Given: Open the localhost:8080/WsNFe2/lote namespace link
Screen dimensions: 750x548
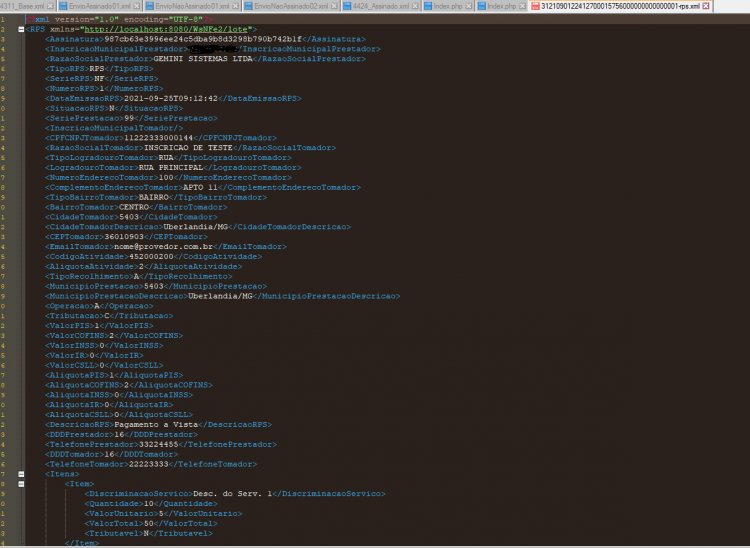Looking at the screenshot, I should point(166,29).
